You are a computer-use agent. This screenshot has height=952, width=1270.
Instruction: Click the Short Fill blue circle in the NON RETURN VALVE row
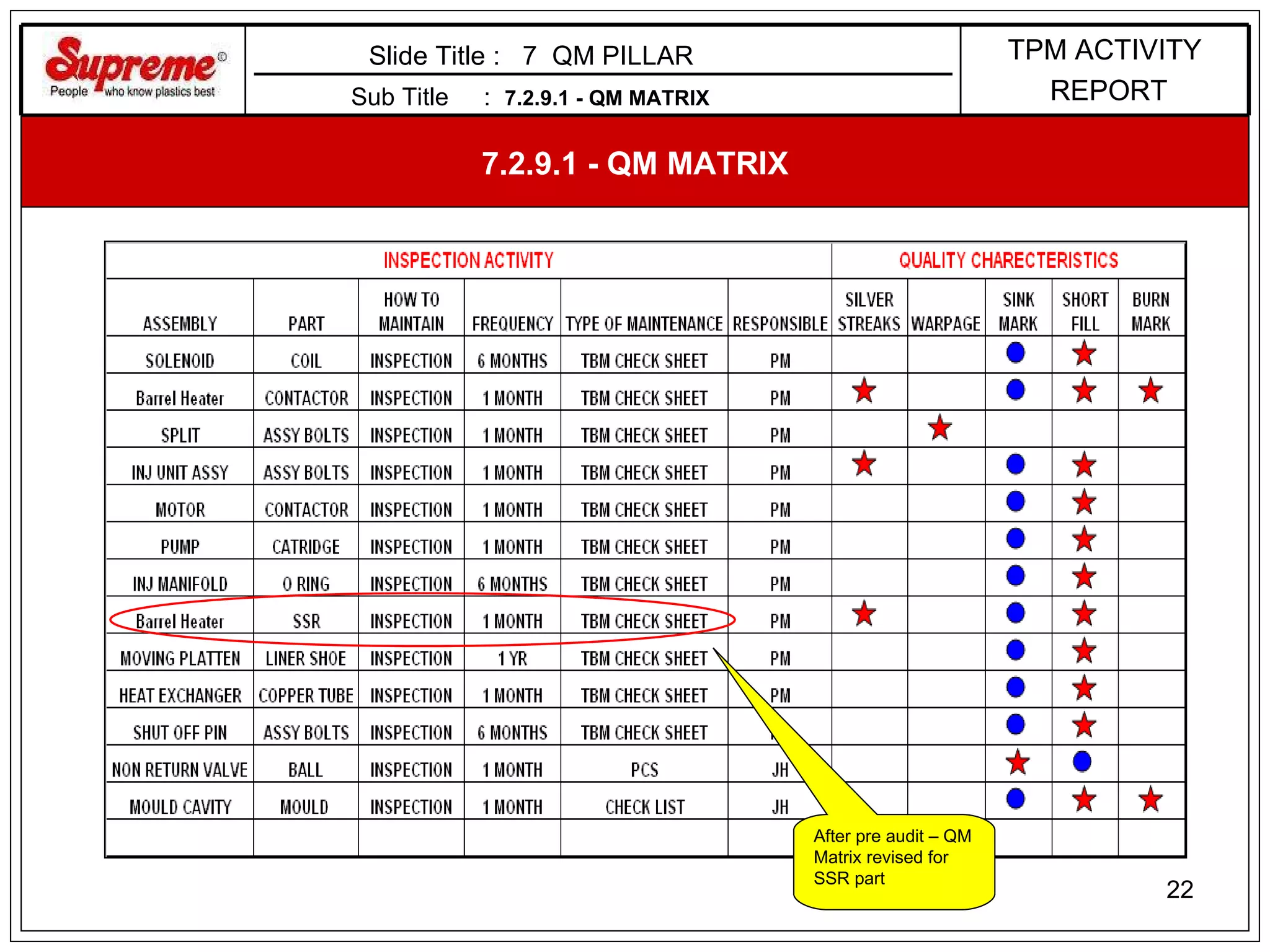coord(1081,761)
